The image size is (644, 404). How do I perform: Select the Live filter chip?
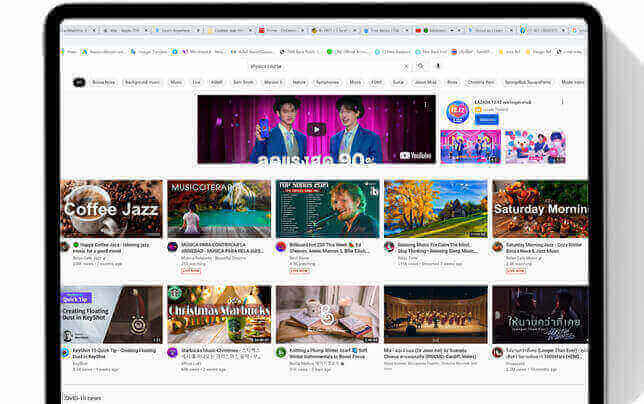(196, 82)
